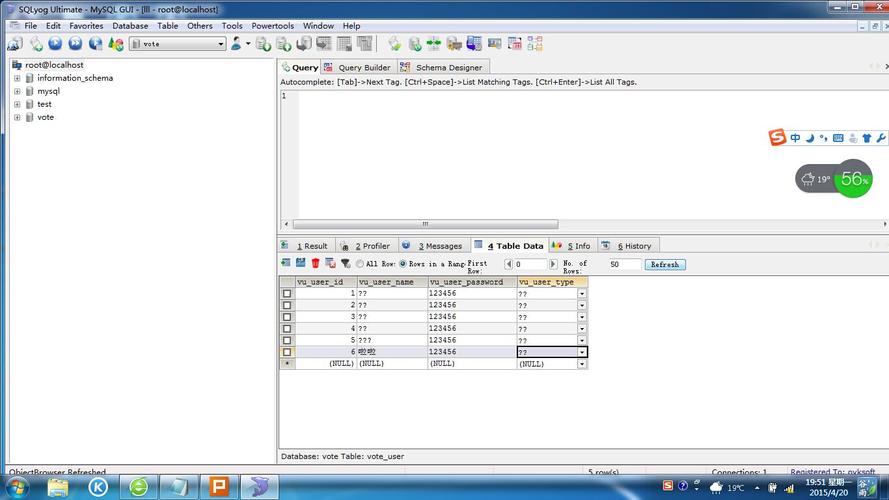
Task: Click the scheduled backup toolbar icon
Action: (x=454, y=44)
